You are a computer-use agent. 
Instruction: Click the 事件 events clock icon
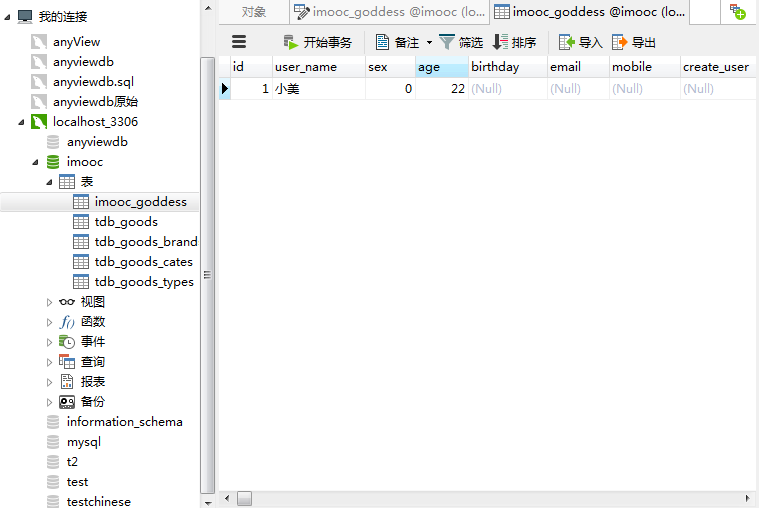tap(67, 342)
